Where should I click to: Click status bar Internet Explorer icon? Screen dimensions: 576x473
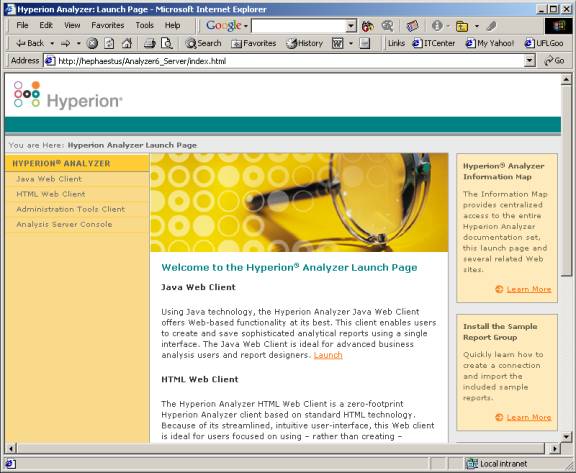[x=10, y=463]
